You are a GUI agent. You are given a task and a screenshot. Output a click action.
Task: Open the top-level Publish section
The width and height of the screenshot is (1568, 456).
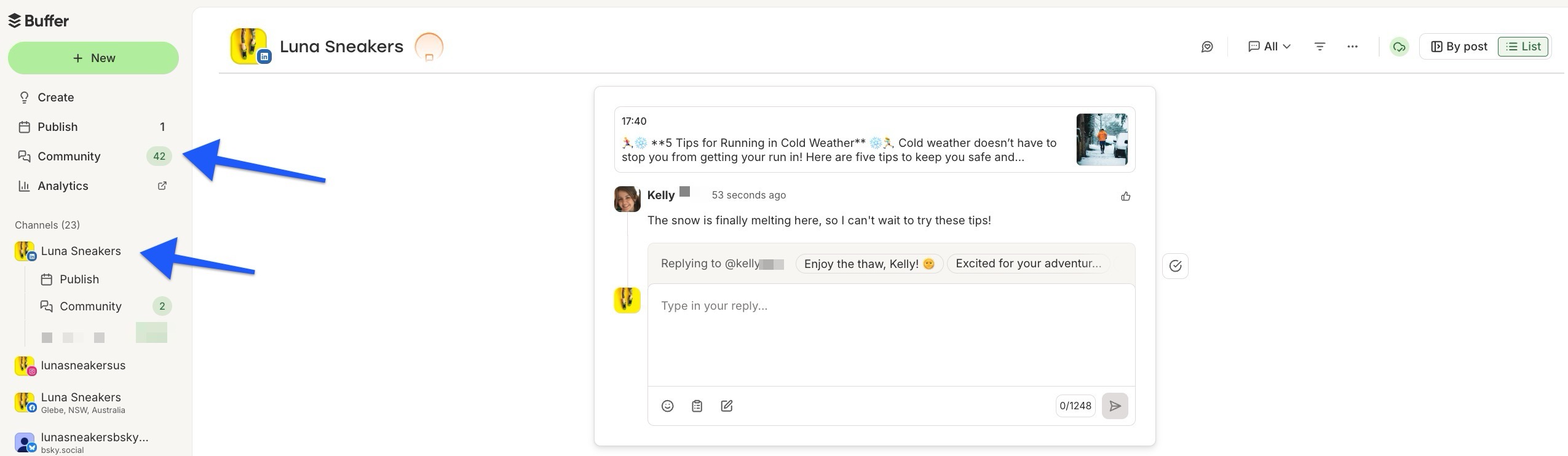point(93,127)
